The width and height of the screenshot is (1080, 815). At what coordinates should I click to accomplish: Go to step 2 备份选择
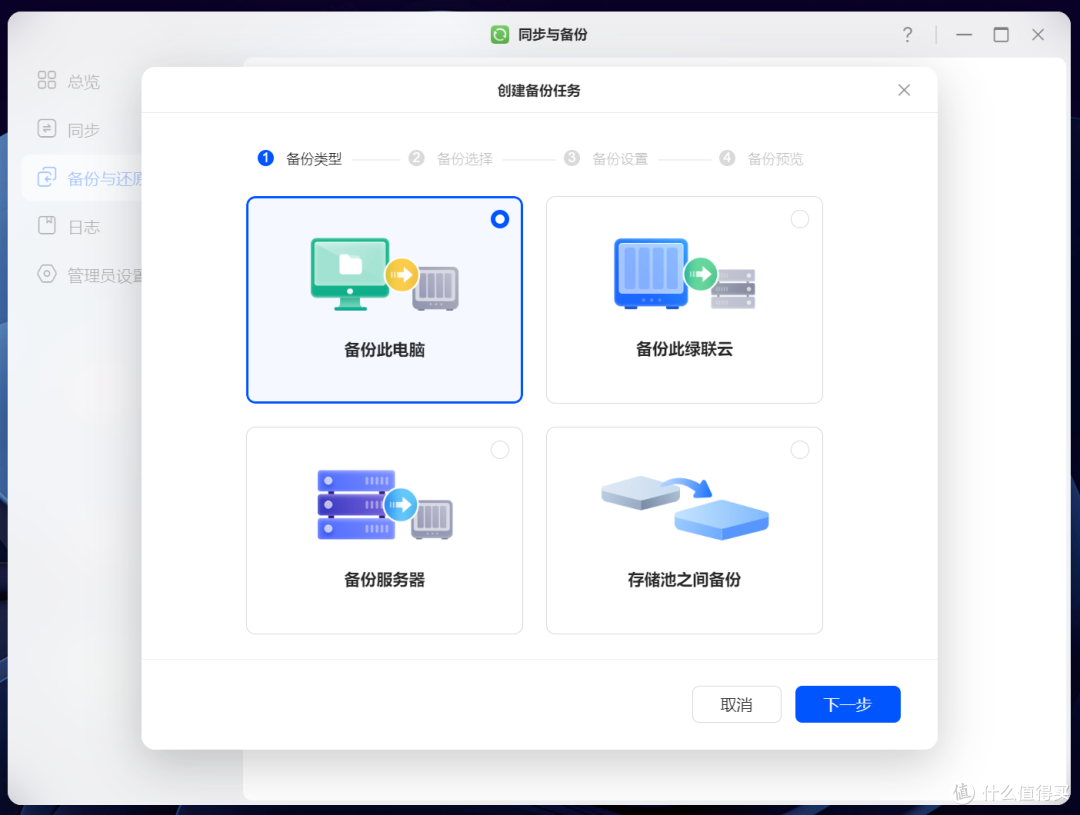tap(450, 158)
